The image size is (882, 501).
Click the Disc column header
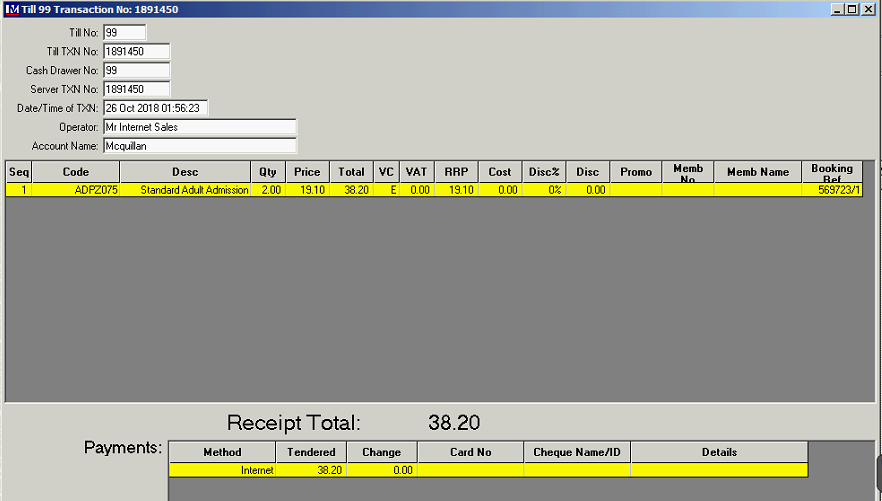point(587,172)
